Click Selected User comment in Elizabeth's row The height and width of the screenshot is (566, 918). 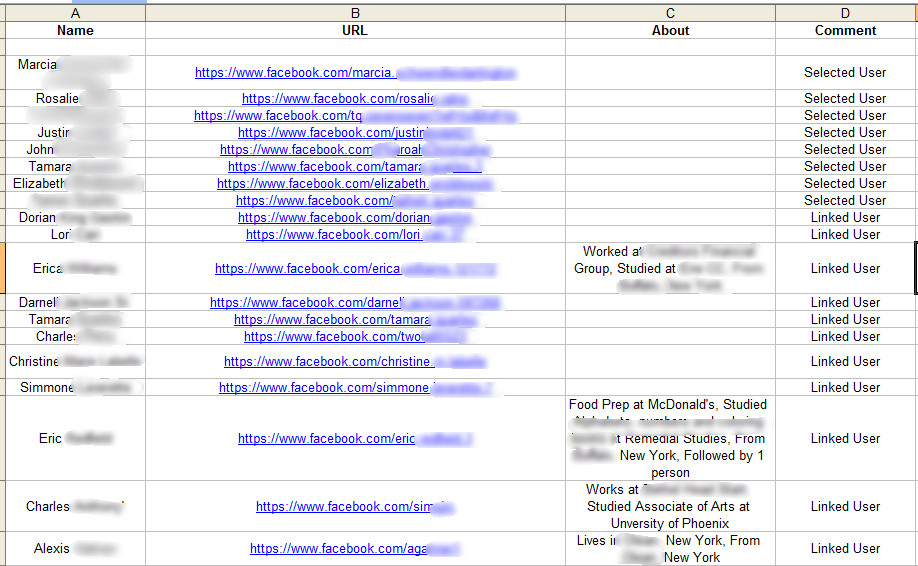click(x=845, y=183)
